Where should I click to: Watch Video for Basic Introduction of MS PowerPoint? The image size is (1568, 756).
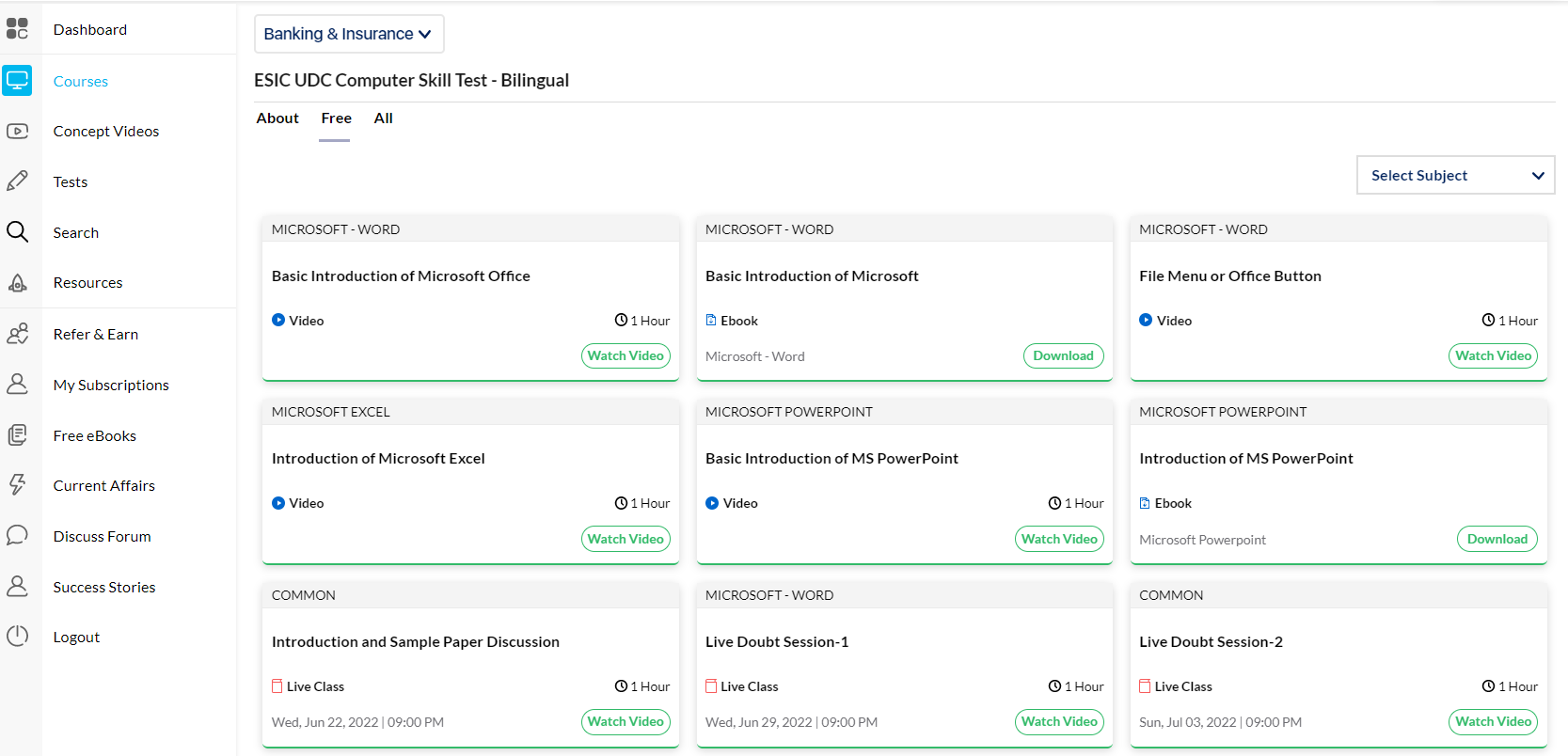(1059, 539)
